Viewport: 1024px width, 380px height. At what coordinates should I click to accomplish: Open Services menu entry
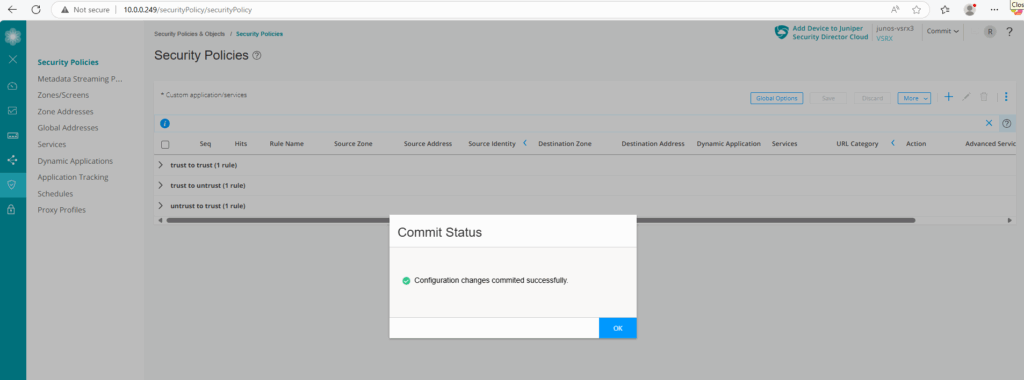[x=52, y=144]
